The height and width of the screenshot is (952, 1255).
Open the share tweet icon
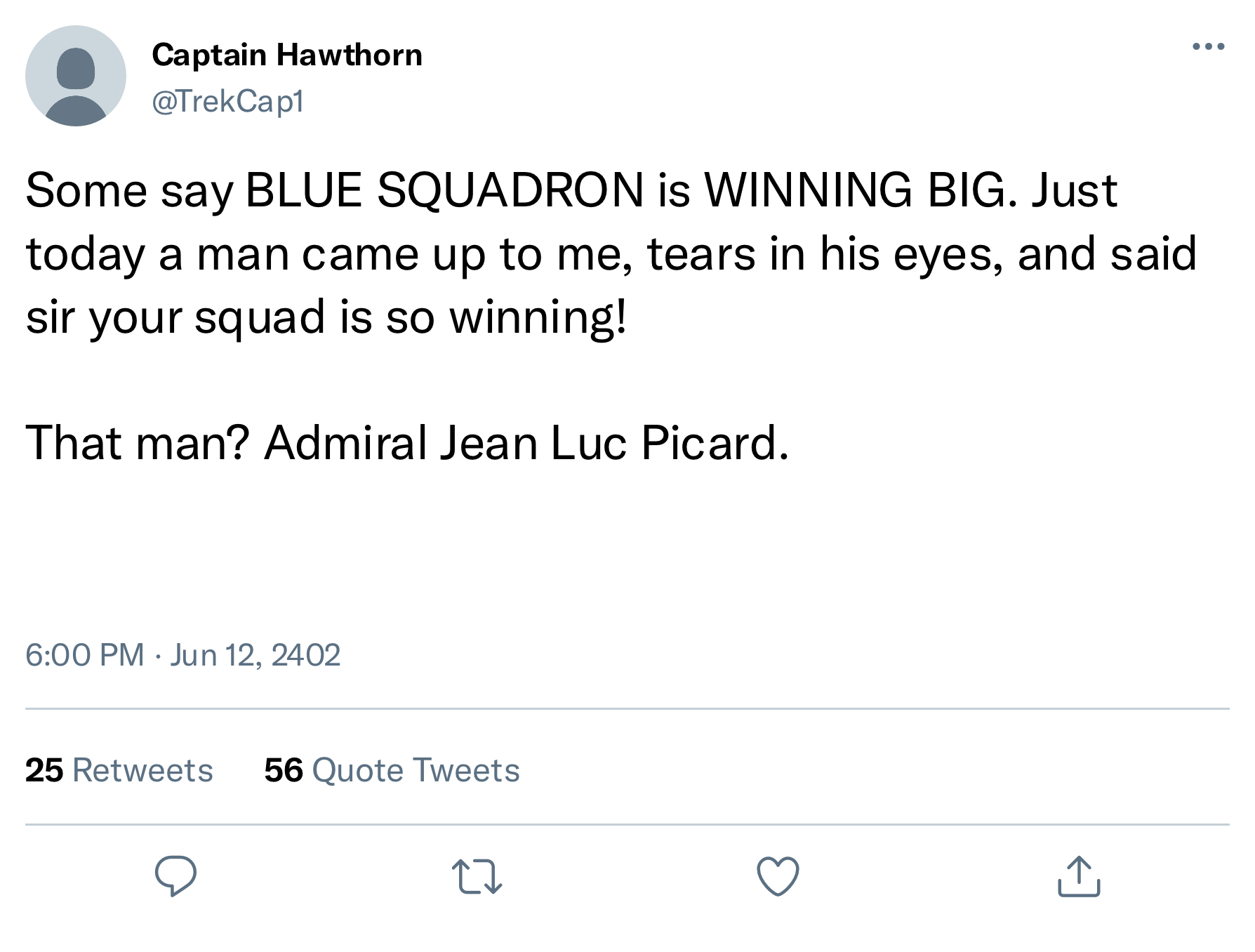[x=1079, y=876]
